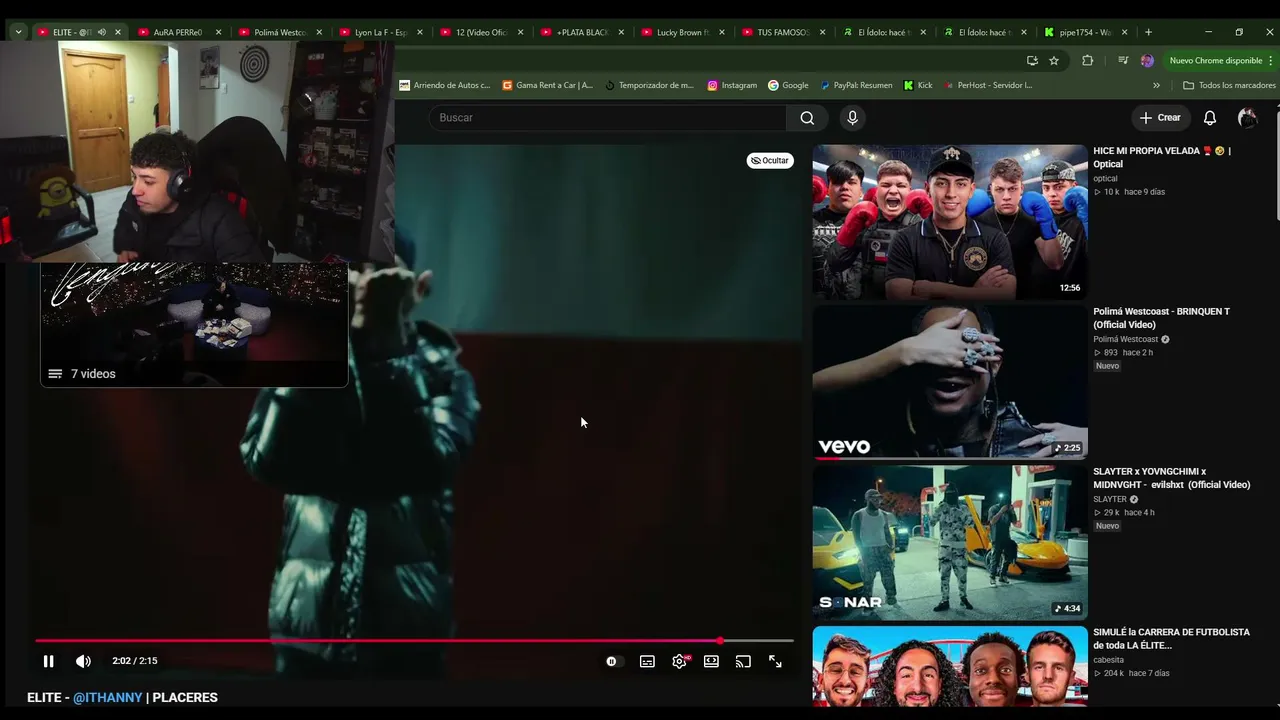Open the Gama Rent a Car bookmark
Image resolution: width=1280 pixels, height=720 pixels.
(x=548, y=85)
